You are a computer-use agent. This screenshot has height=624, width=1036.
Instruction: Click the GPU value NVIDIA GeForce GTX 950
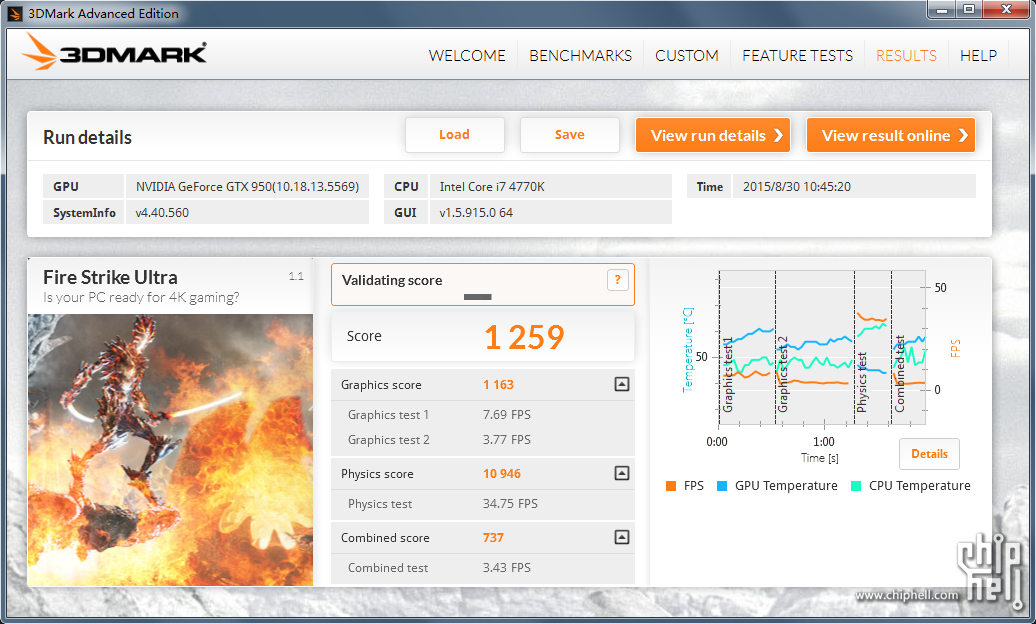(x=247, y=186)
